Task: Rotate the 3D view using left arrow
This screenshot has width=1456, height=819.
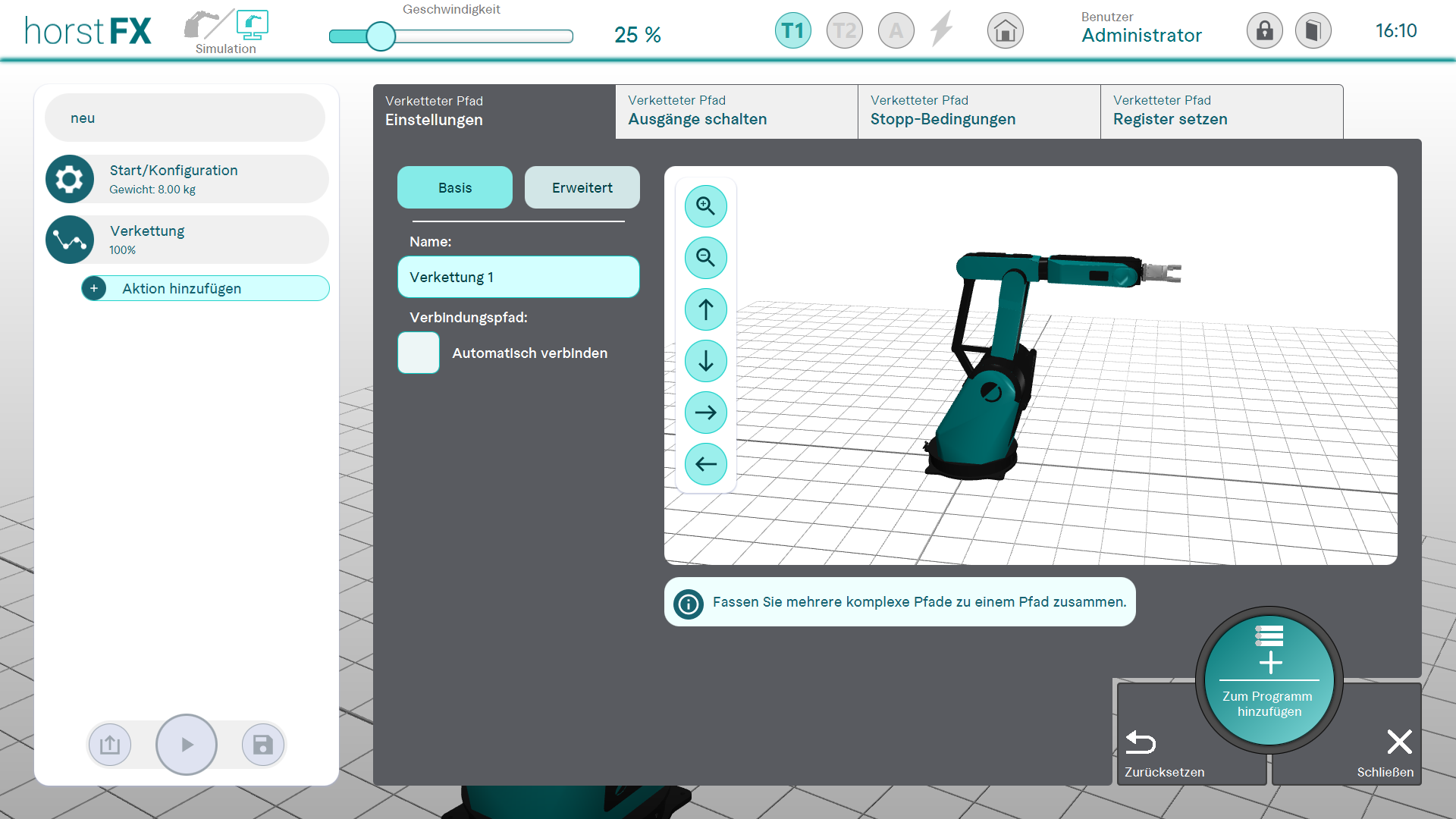Action: click(x=705, y=464)
